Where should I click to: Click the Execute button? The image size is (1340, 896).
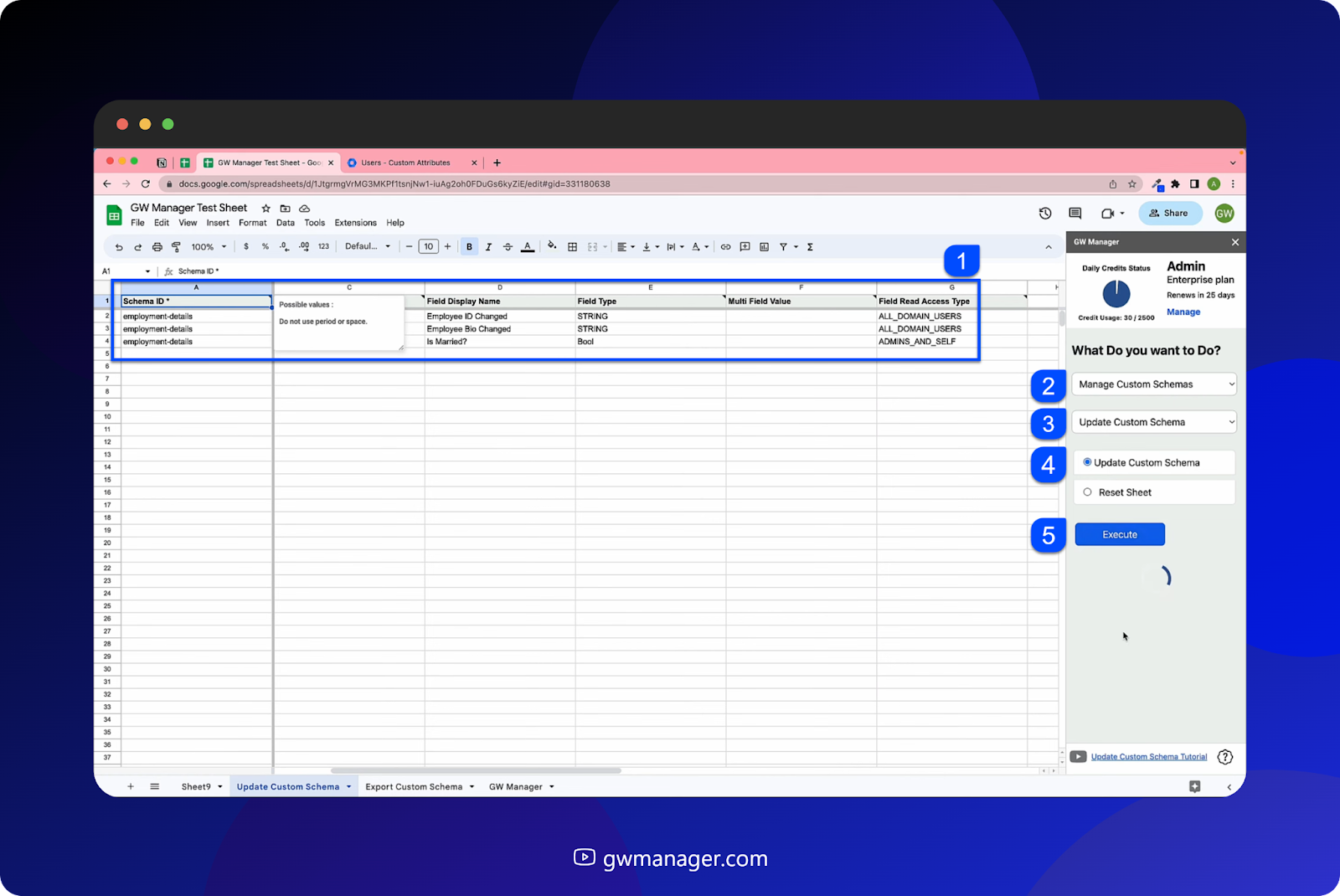pyautogui.click(x=1119, y=533)
